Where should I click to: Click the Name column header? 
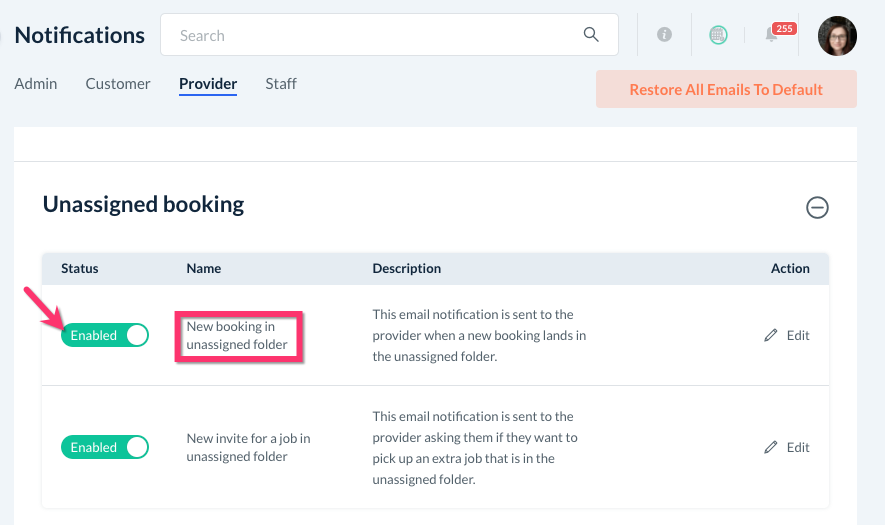point(204,268)
